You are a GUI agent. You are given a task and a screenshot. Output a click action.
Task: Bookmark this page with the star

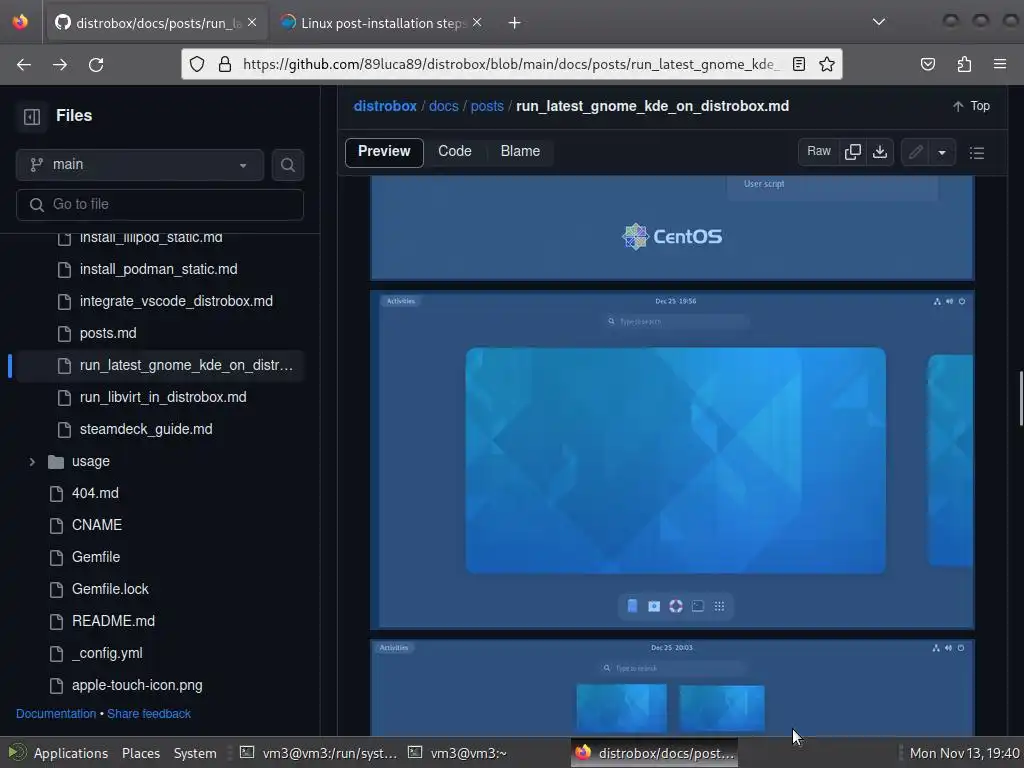tap(827, 64)
